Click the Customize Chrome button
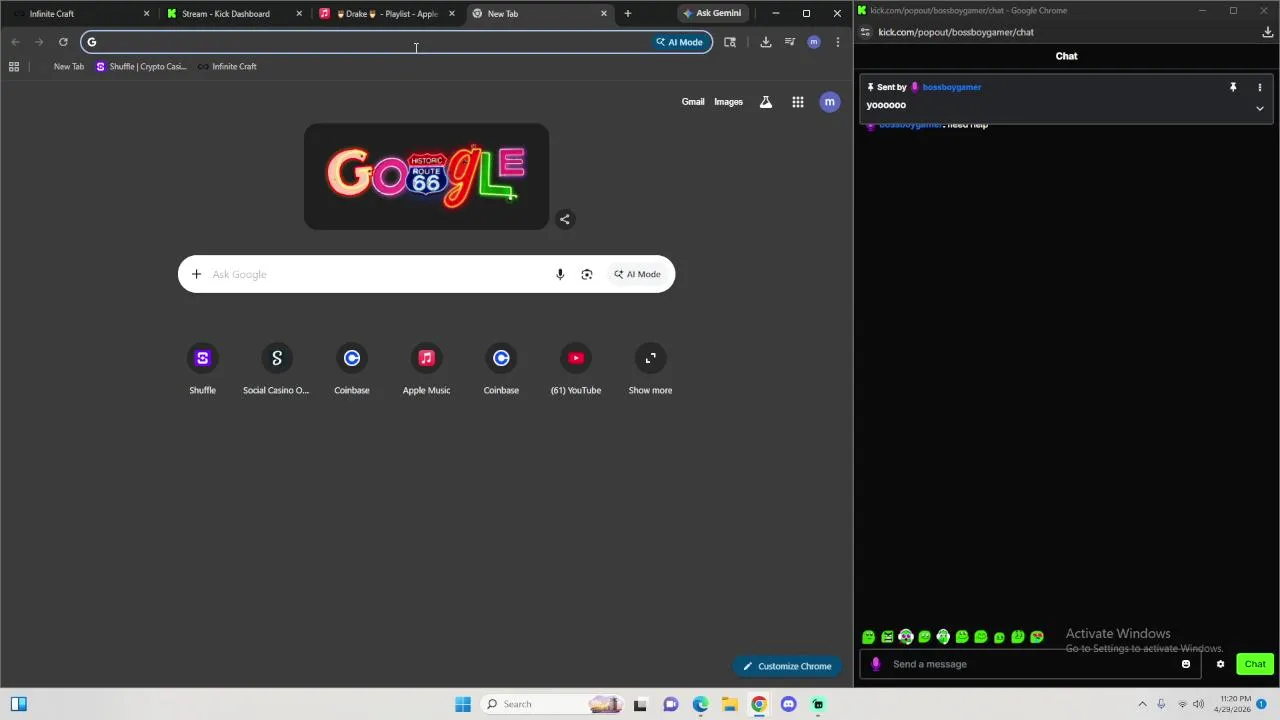This screenshot has width=1280, height=720. click(x=787, y=666)
